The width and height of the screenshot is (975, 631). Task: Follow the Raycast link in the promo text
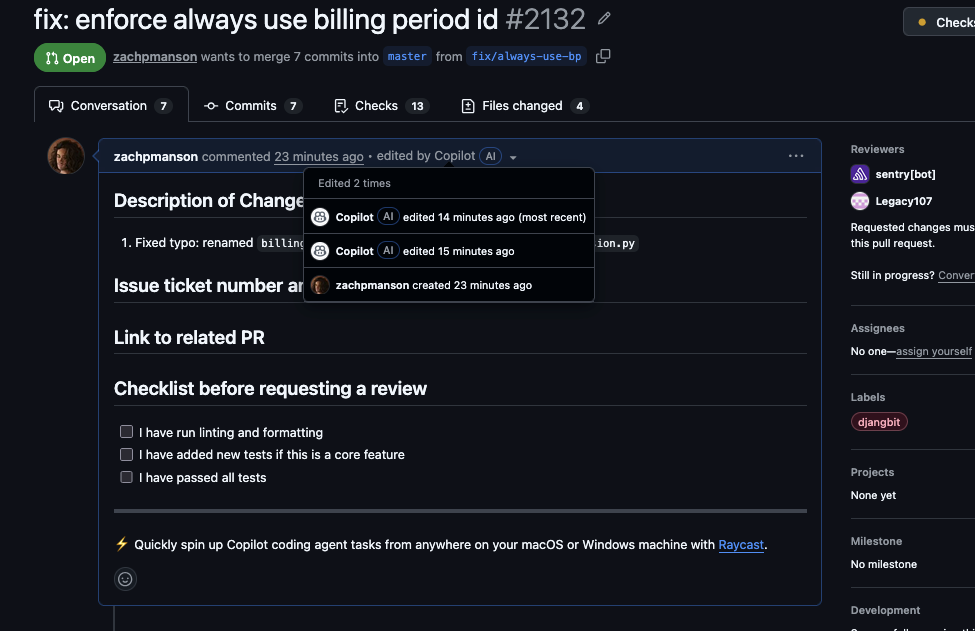pos(740,544)
